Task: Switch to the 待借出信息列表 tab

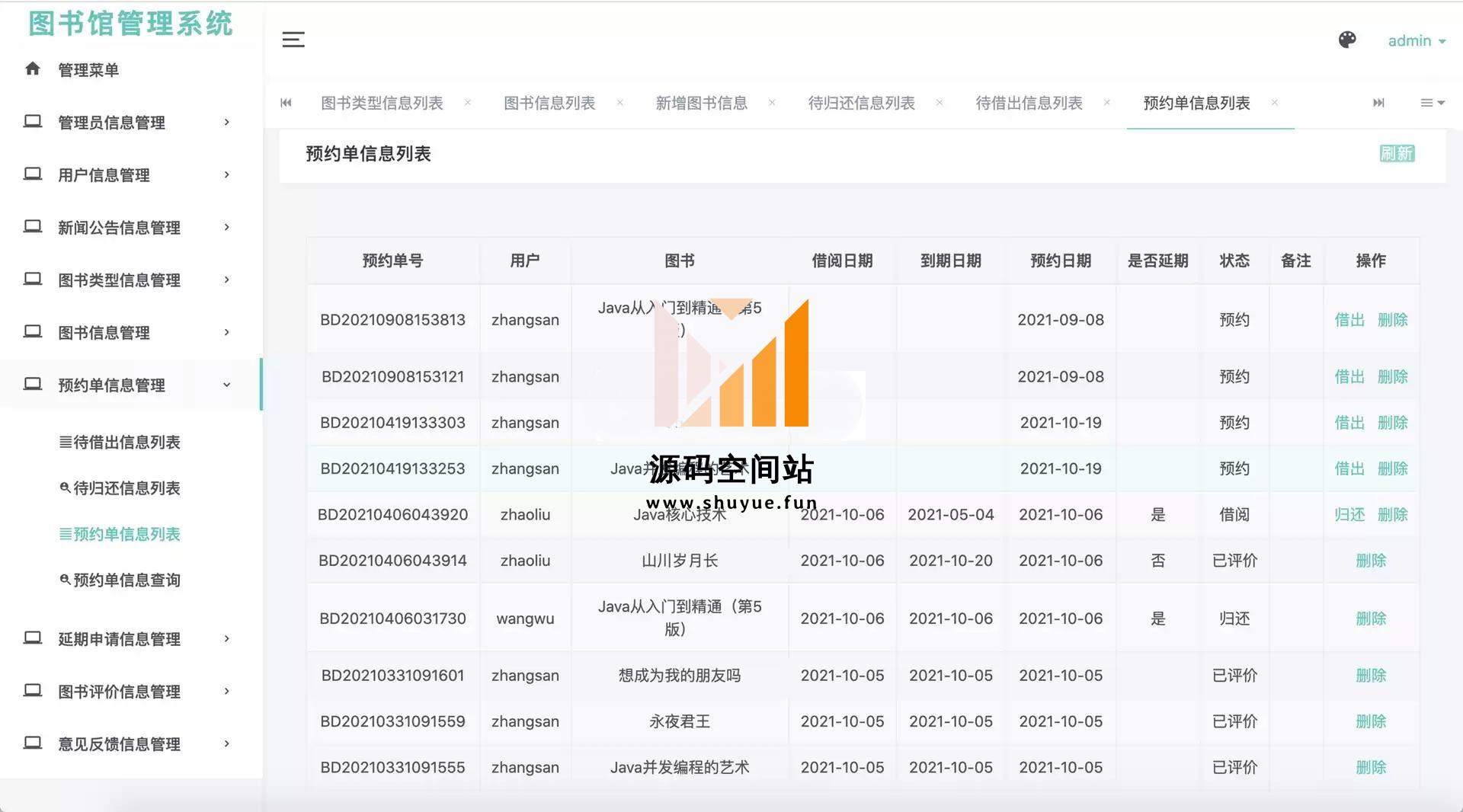Action: (x=1029, y=103)
